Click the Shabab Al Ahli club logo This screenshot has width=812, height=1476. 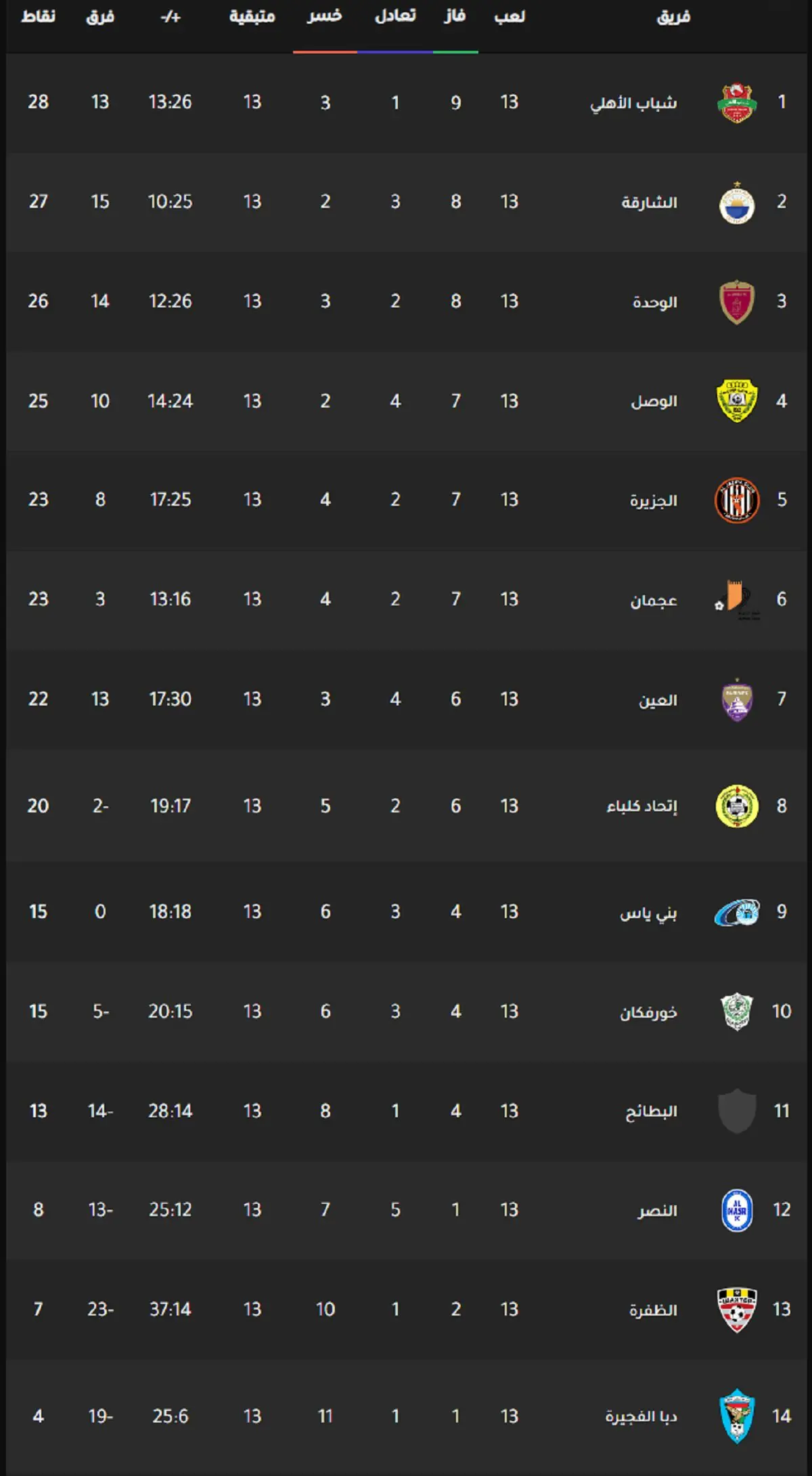(x=737, y=103)
